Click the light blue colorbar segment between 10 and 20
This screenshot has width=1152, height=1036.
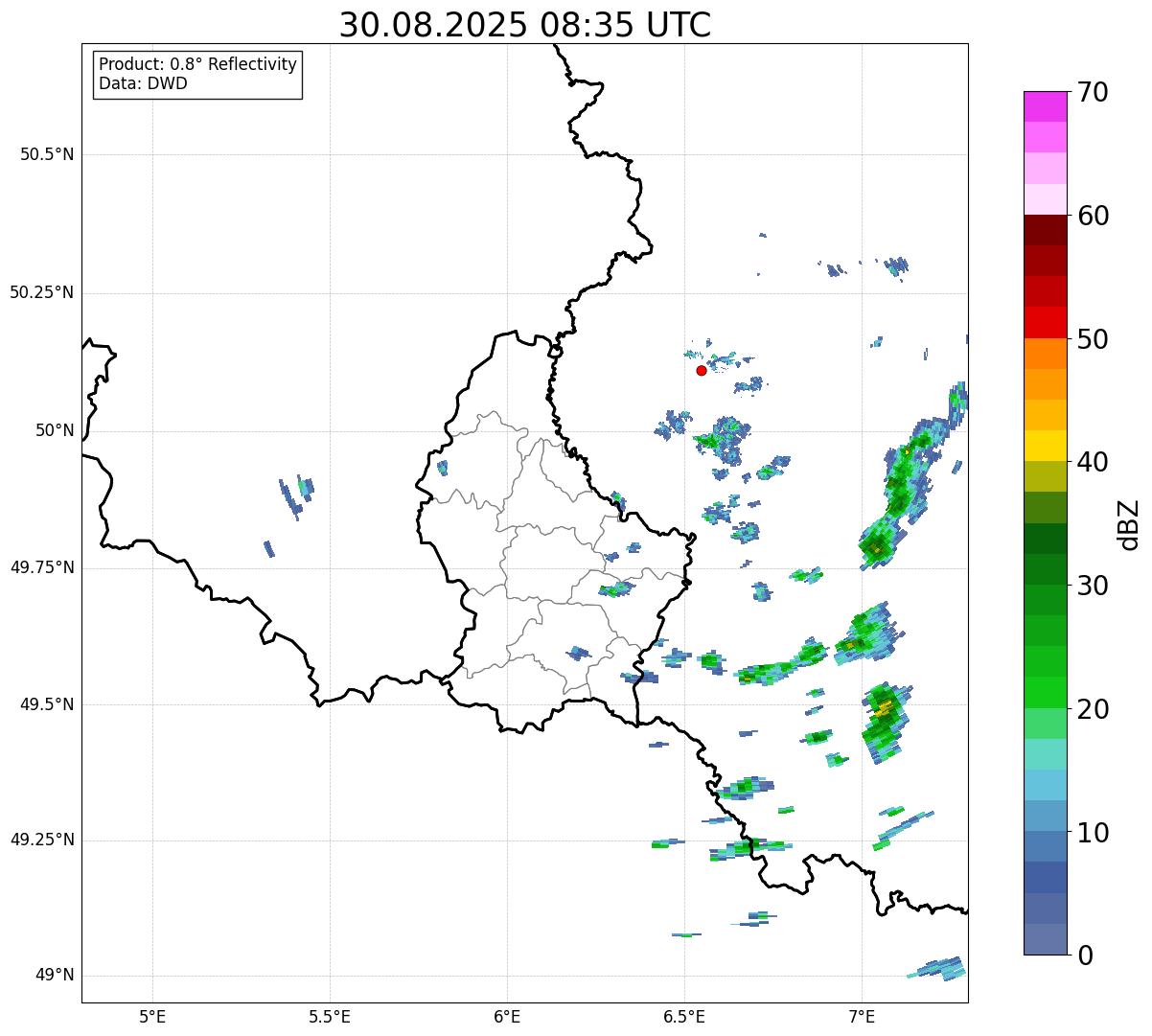click(x=1047, y=786)
